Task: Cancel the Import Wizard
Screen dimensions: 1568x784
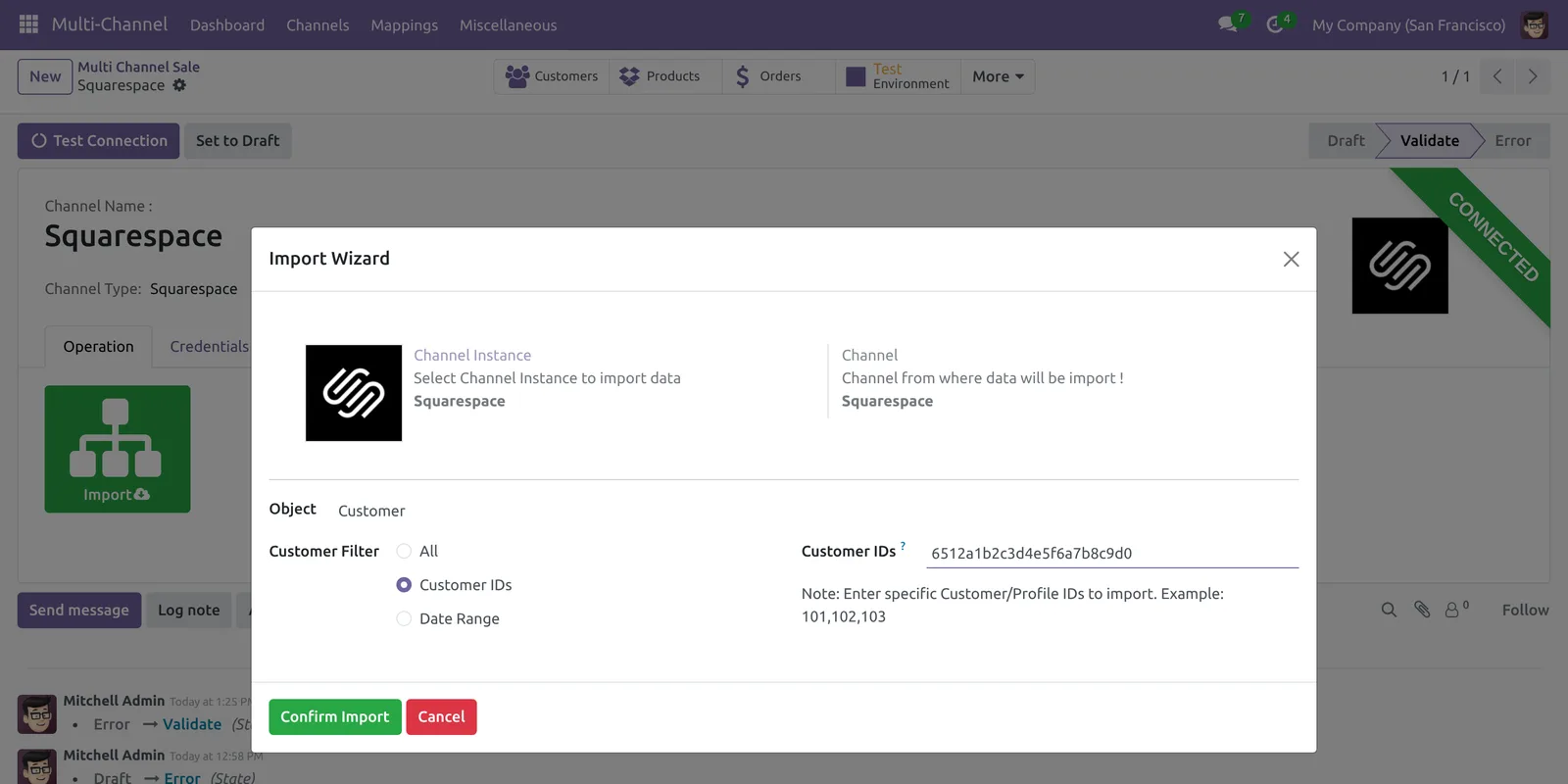Action: pos(441,716)
